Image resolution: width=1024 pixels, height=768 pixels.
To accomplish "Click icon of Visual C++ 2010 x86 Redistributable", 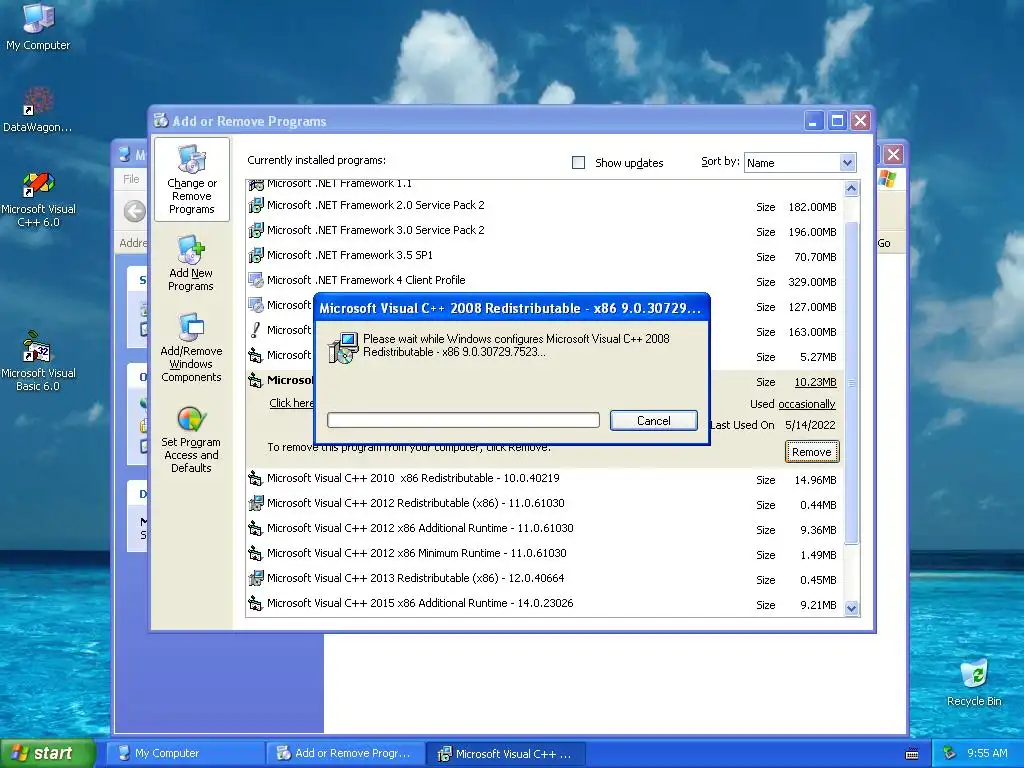I will (256, 479).
